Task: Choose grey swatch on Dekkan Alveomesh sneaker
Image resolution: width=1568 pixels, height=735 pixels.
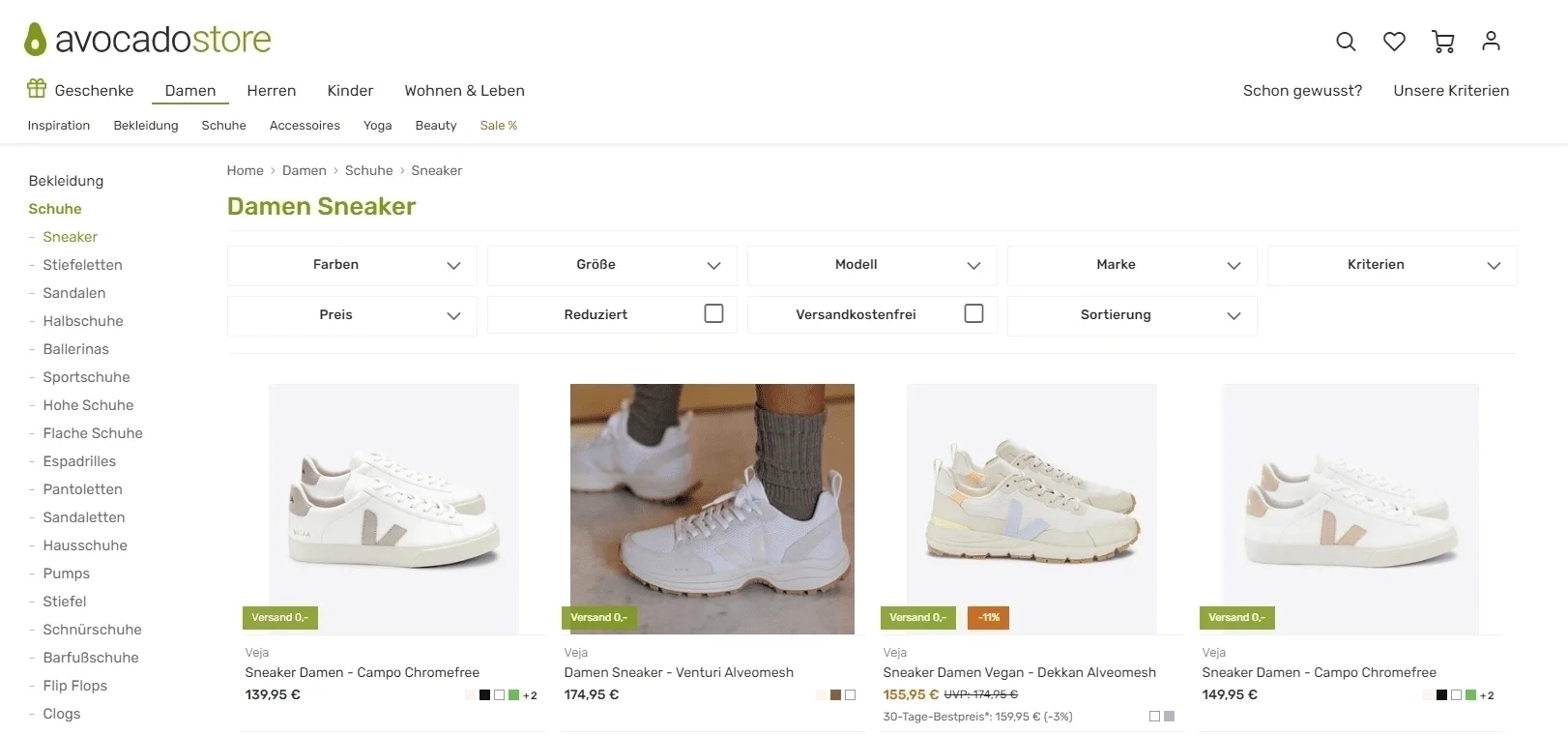Action: tap(1169, 717)
